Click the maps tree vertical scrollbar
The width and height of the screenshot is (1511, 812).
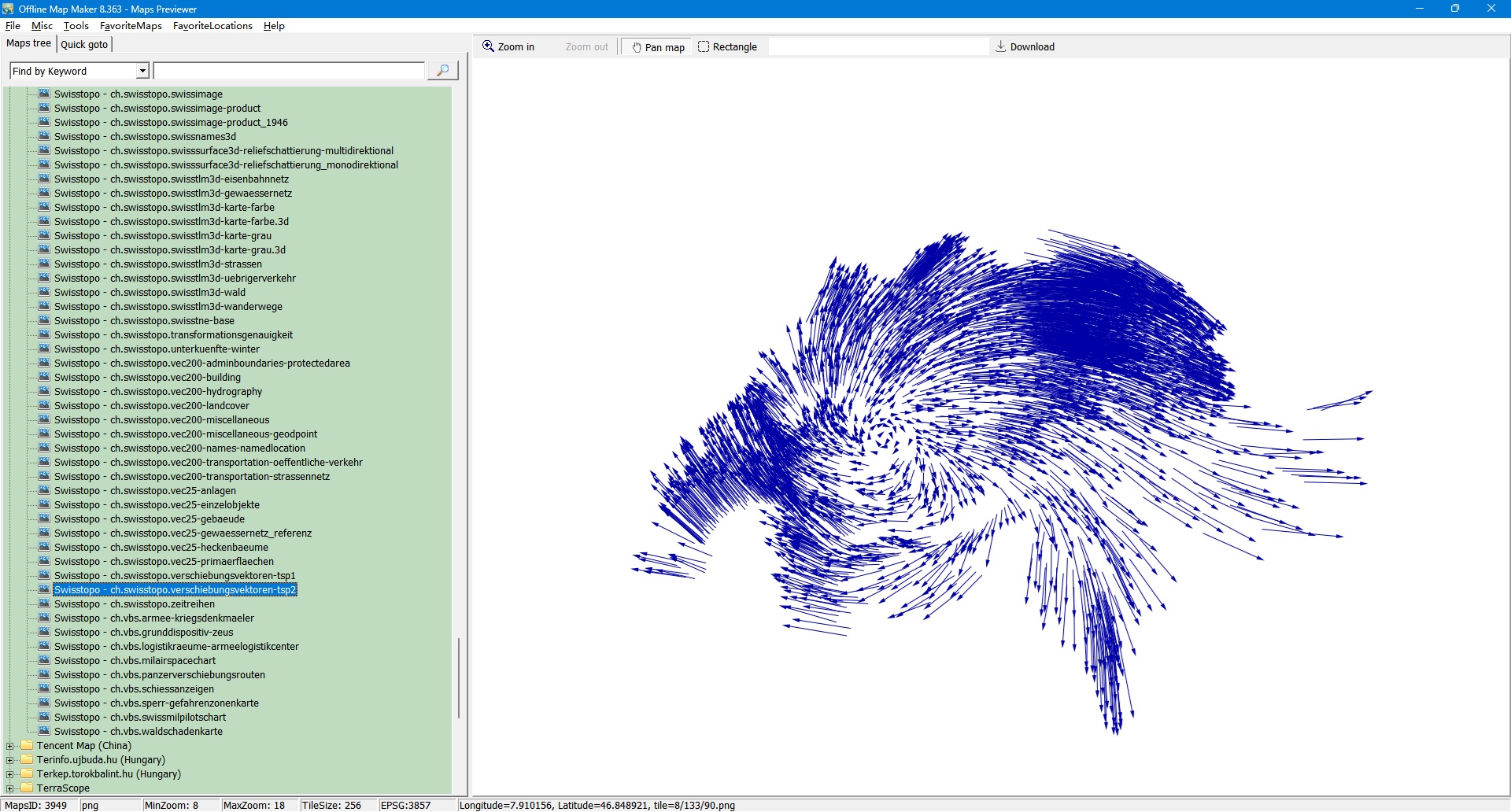(x=459, y=677)
